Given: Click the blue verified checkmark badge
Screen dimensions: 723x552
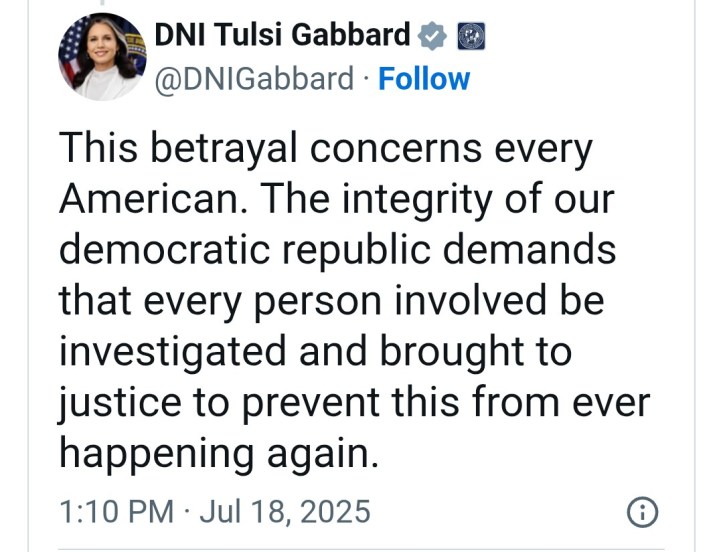Looking at the screenshot, I should click(432, 36).
